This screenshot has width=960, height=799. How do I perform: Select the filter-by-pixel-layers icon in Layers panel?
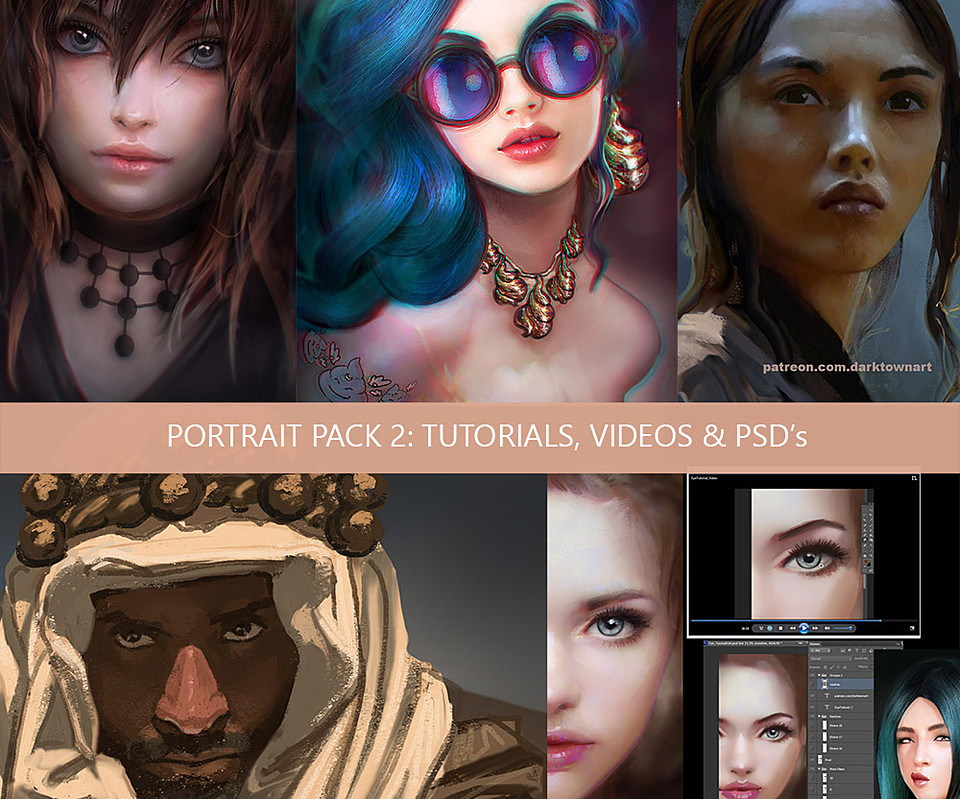click(842, 651)
